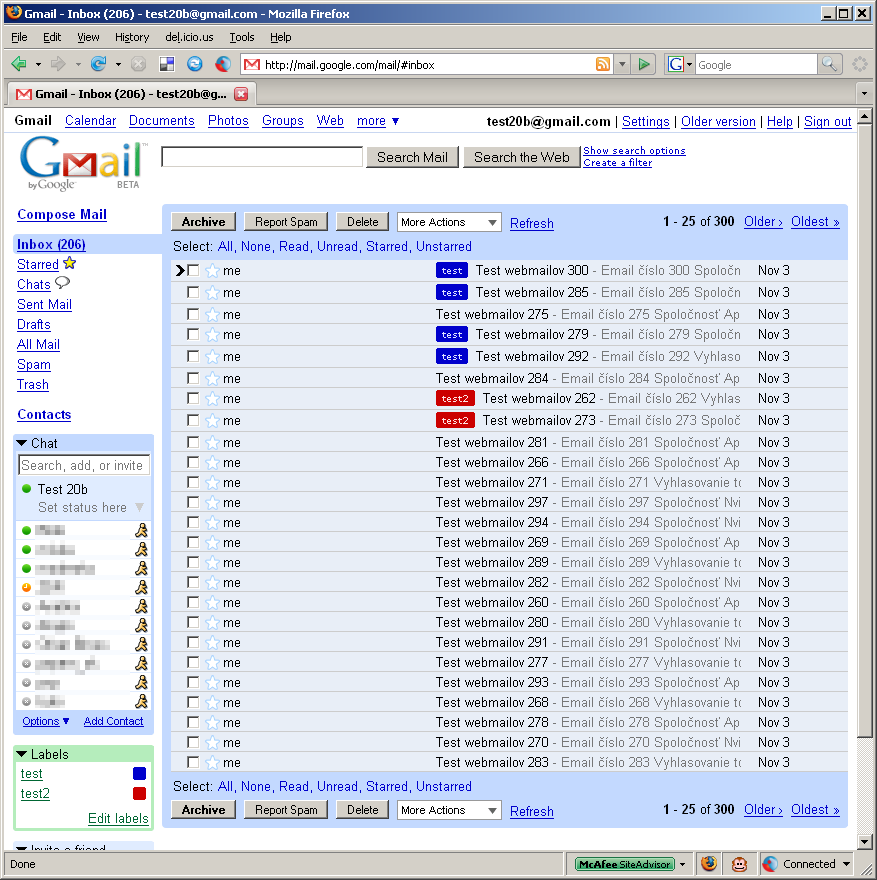This screenshot has height=880, width=877.
Task: Click the Firefox icon in the status bar
Action: point(709,864)
